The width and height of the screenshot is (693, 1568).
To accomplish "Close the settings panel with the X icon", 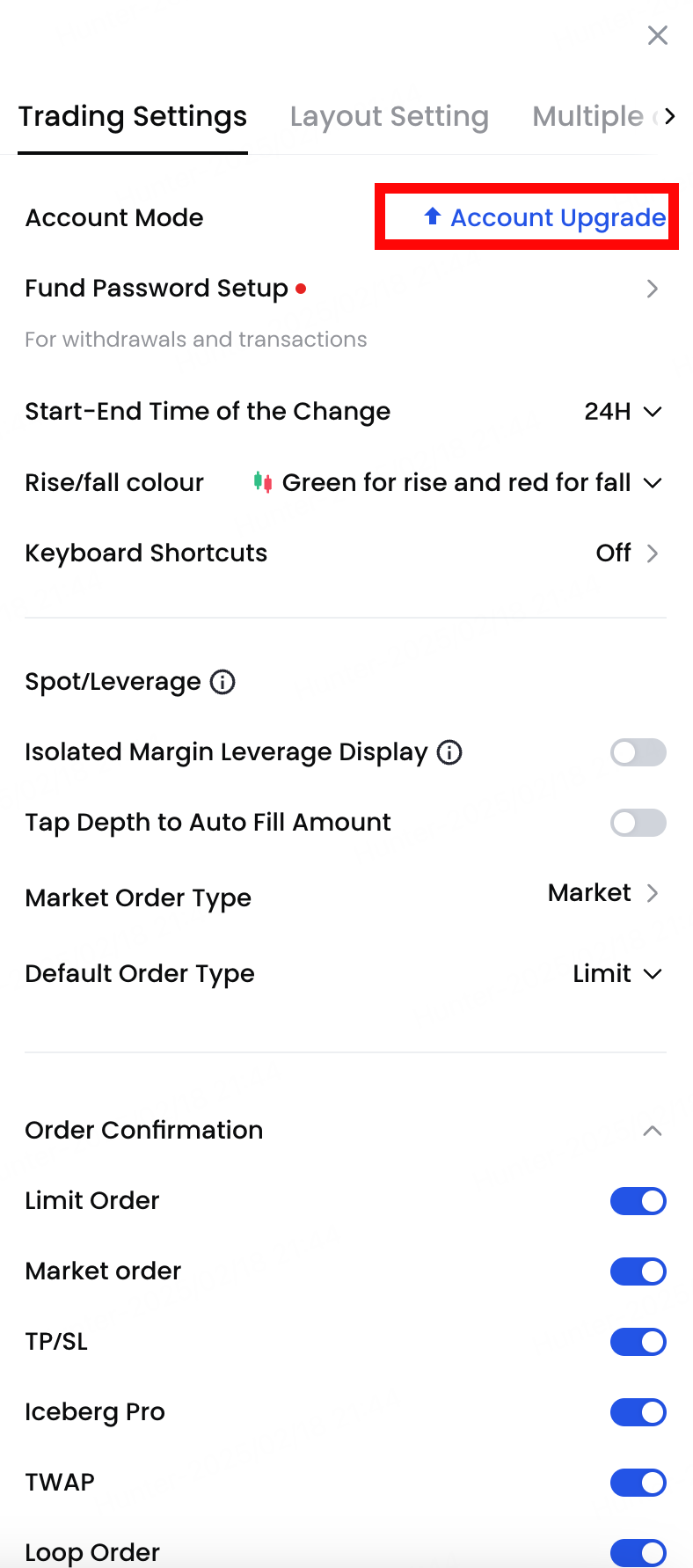I will point(657,35).
